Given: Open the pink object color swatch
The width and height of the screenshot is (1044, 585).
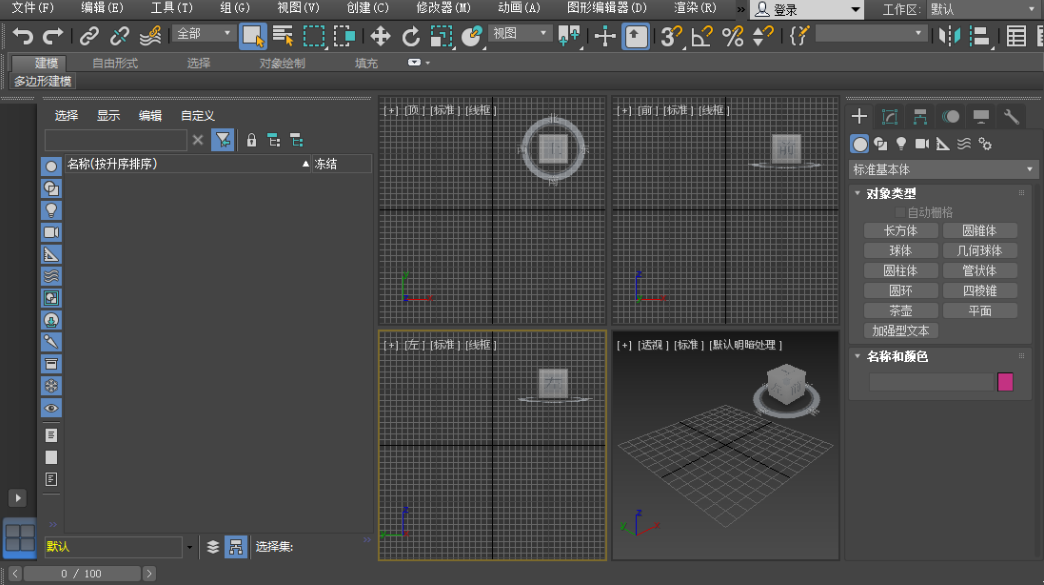Looking at the screenshot, I should click(1005, 382).
